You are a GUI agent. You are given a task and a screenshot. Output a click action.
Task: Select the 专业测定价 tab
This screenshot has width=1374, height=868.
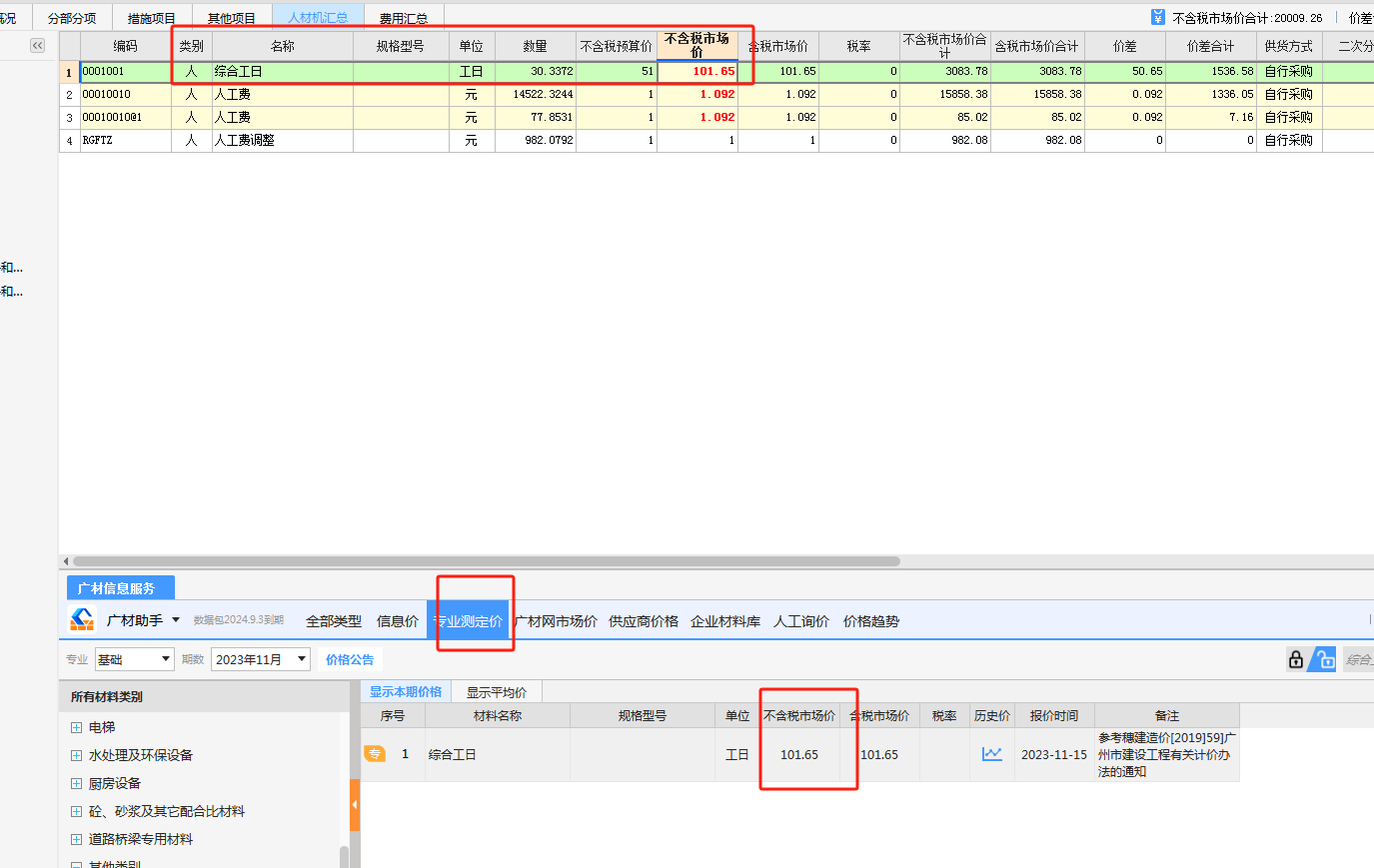pyautogui.click(x=468, y=621)
